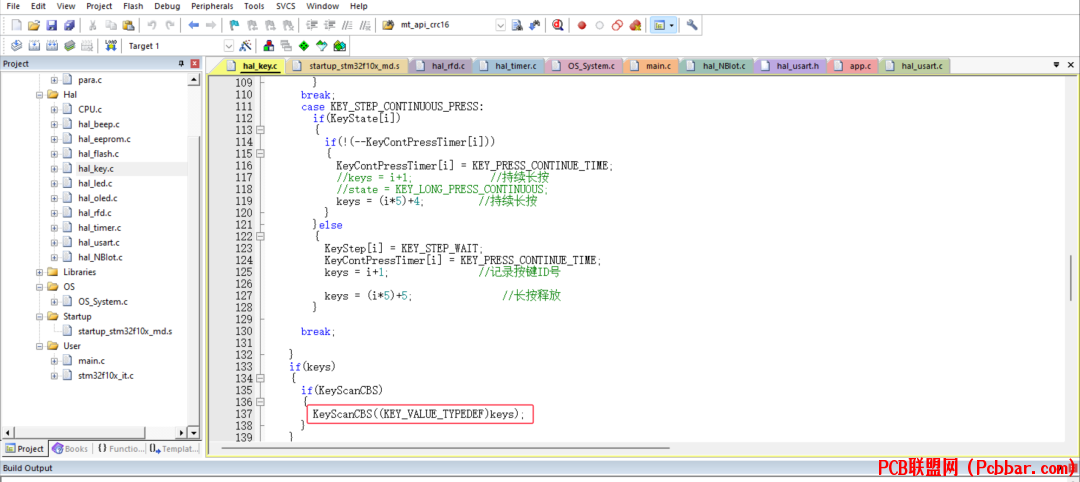Open the Debug menu
Image resolution: width=1080 pixels, height=482 pixels.
point(167,6)
